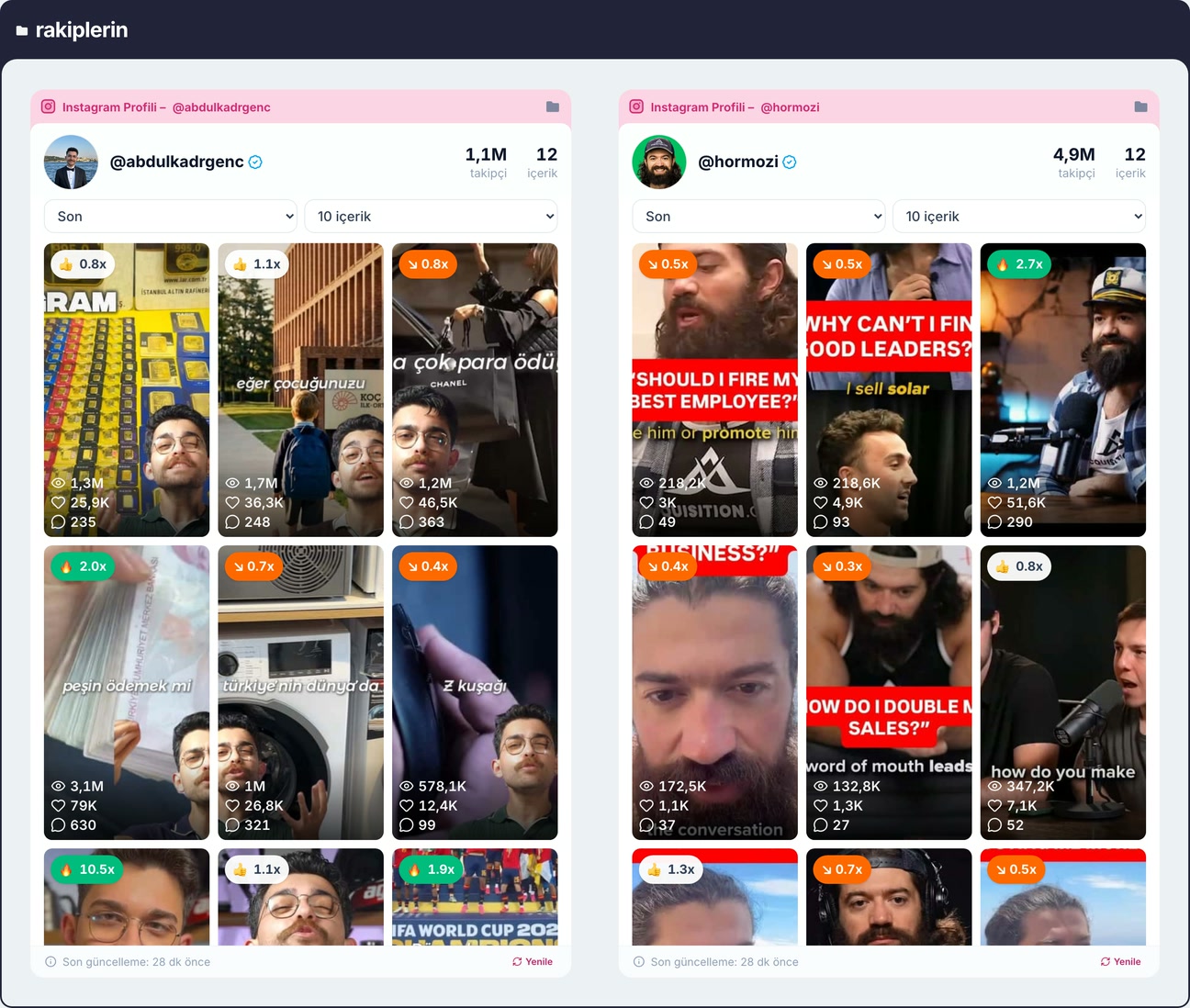The width and height of the screenshot is (1190, 1008).
Task: Click the heart icon beside 79K likes
Action: click(59, 805)
